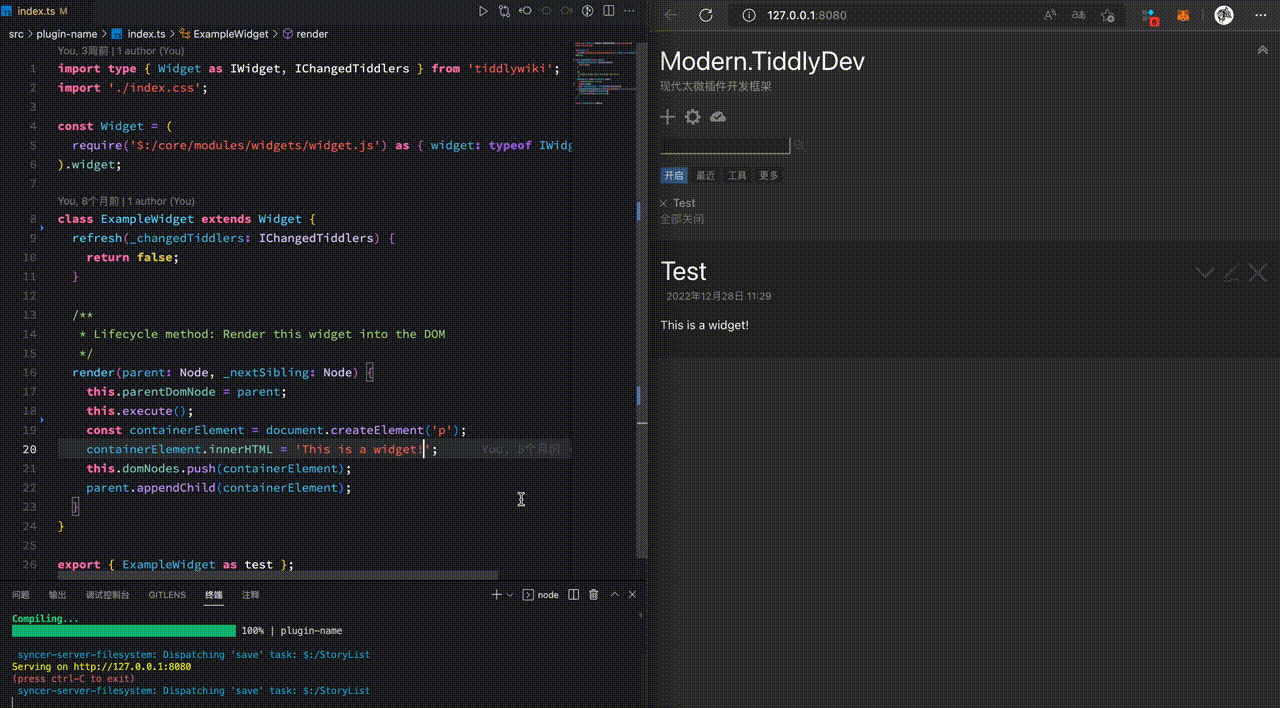Open more actions chevron for Test tiddler

(1205, 272)
